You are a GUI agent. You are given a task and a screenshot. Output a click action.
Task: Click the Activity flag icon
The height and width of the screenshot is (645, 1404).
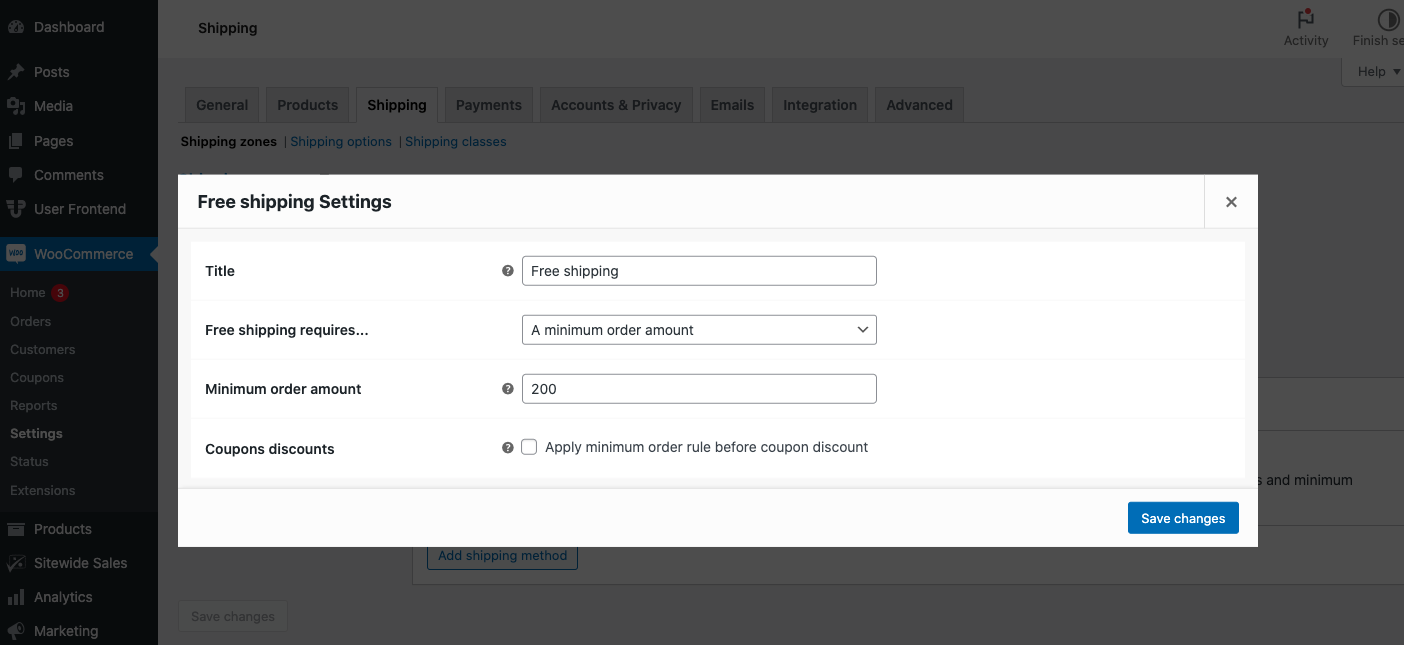click(x=1306, y=18)
